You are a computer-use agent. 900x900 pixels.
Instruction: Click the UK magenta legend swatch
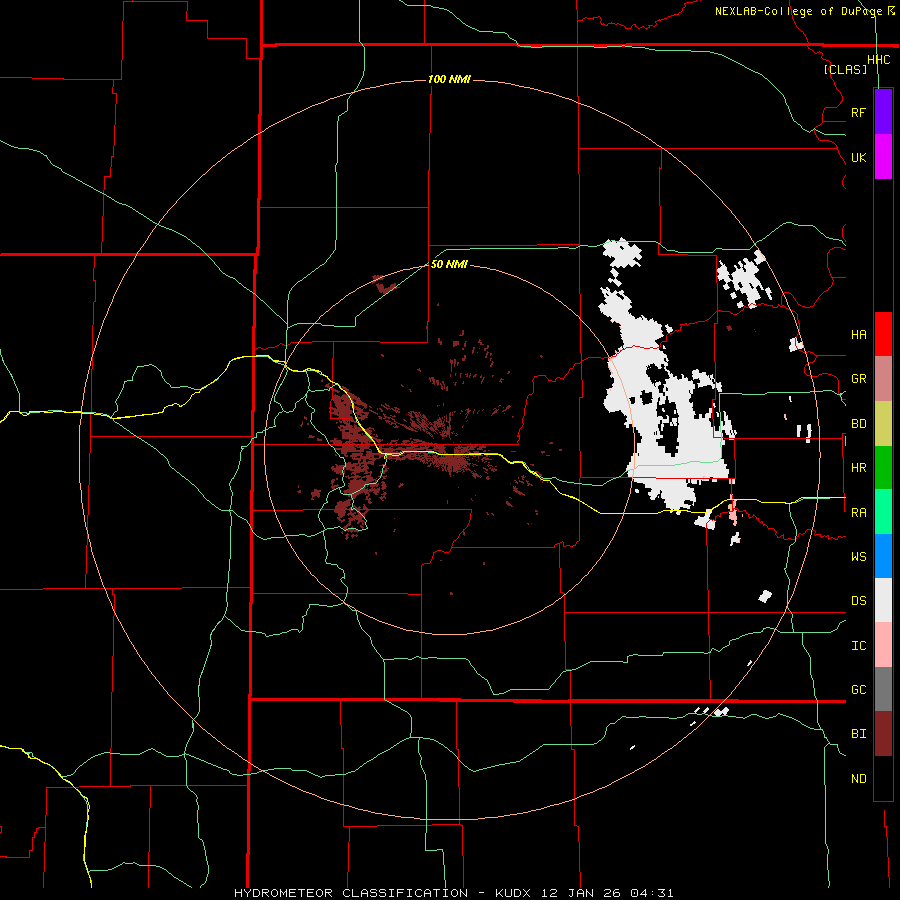[x=883, y=156]
